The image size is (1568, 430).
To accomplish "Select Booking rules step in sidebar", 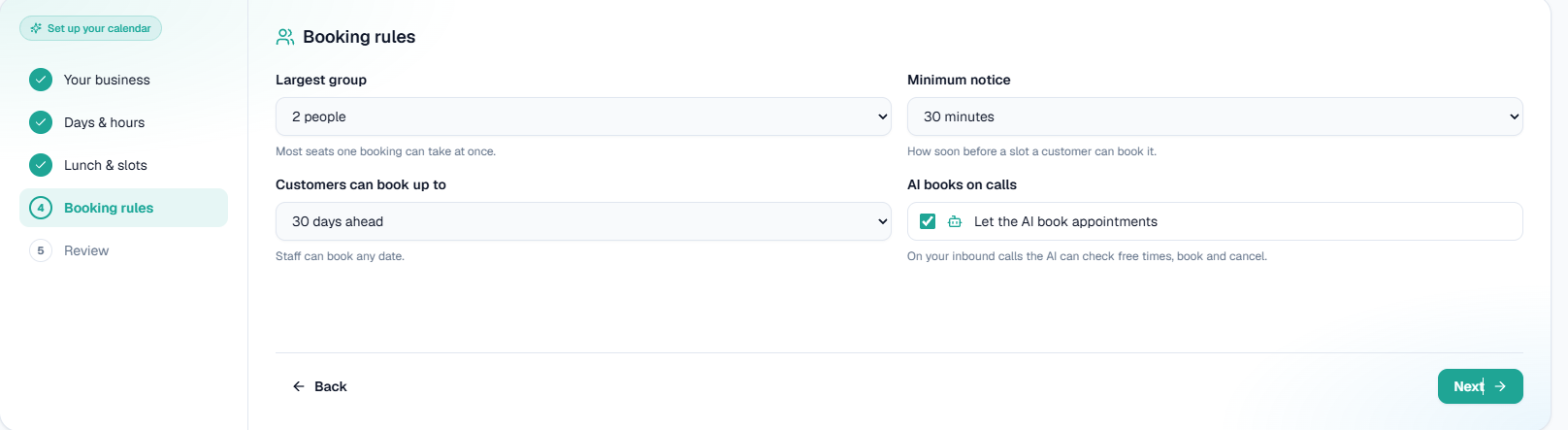I will coord(124,208).
